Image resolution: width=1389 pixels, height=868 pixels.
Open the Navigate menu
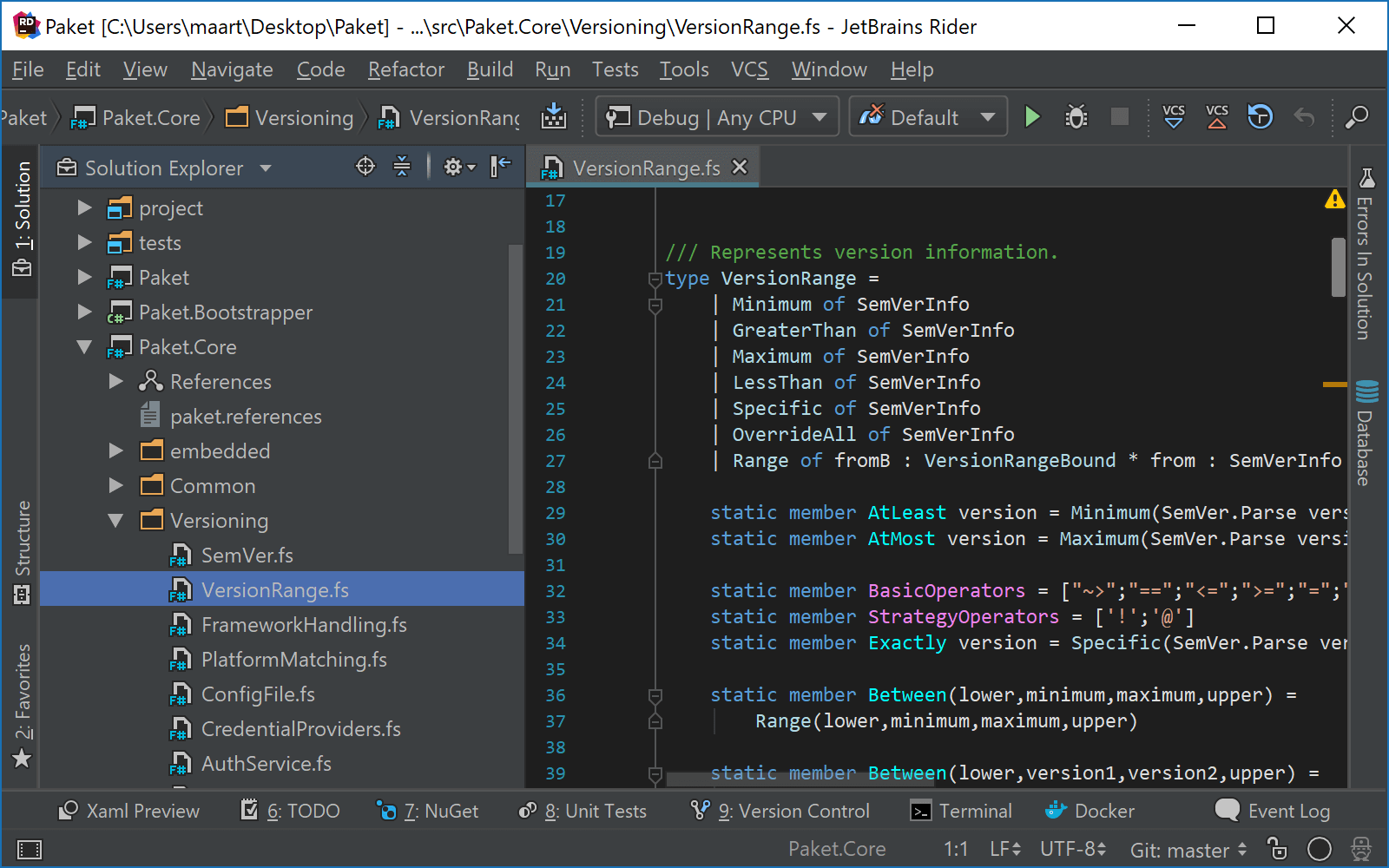232,69
